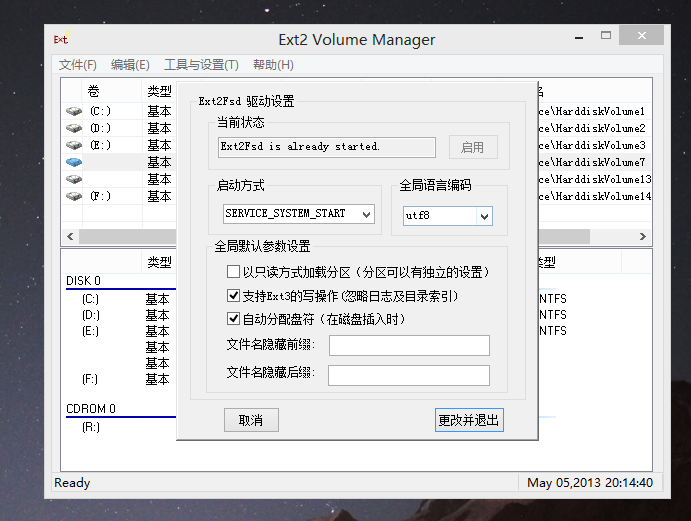Click the 类型 header in volume list

[159, 91]
